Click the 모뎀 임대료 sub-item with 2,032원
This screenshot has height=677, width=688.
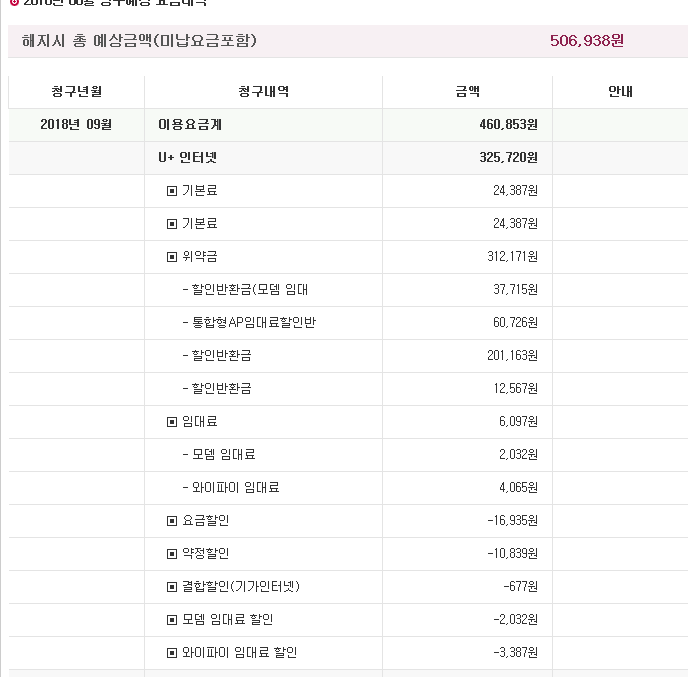pyautogui.click(x=223, y=455)
